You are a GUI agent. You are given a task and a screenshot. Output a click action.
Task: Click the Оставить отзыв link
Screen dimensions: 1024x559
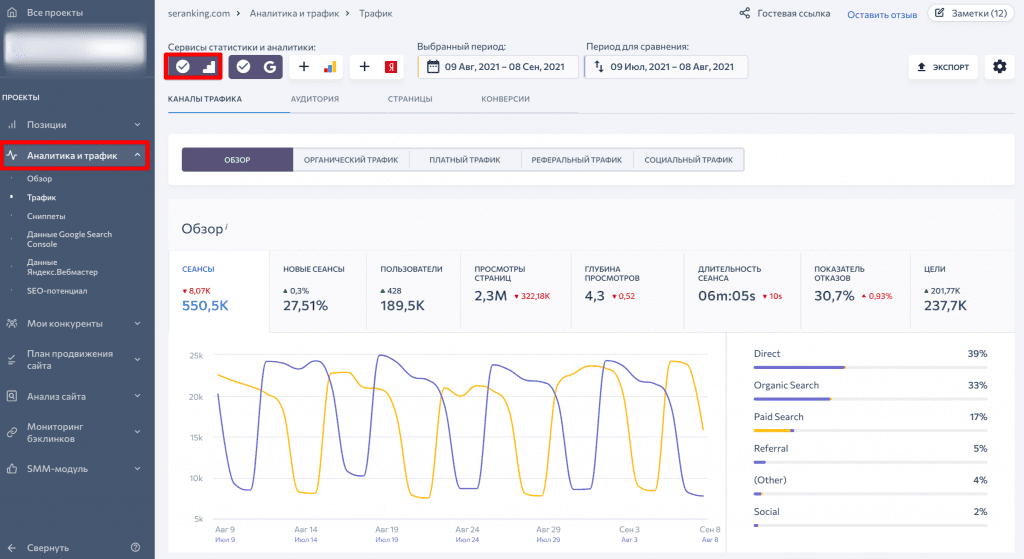point(882,14)
